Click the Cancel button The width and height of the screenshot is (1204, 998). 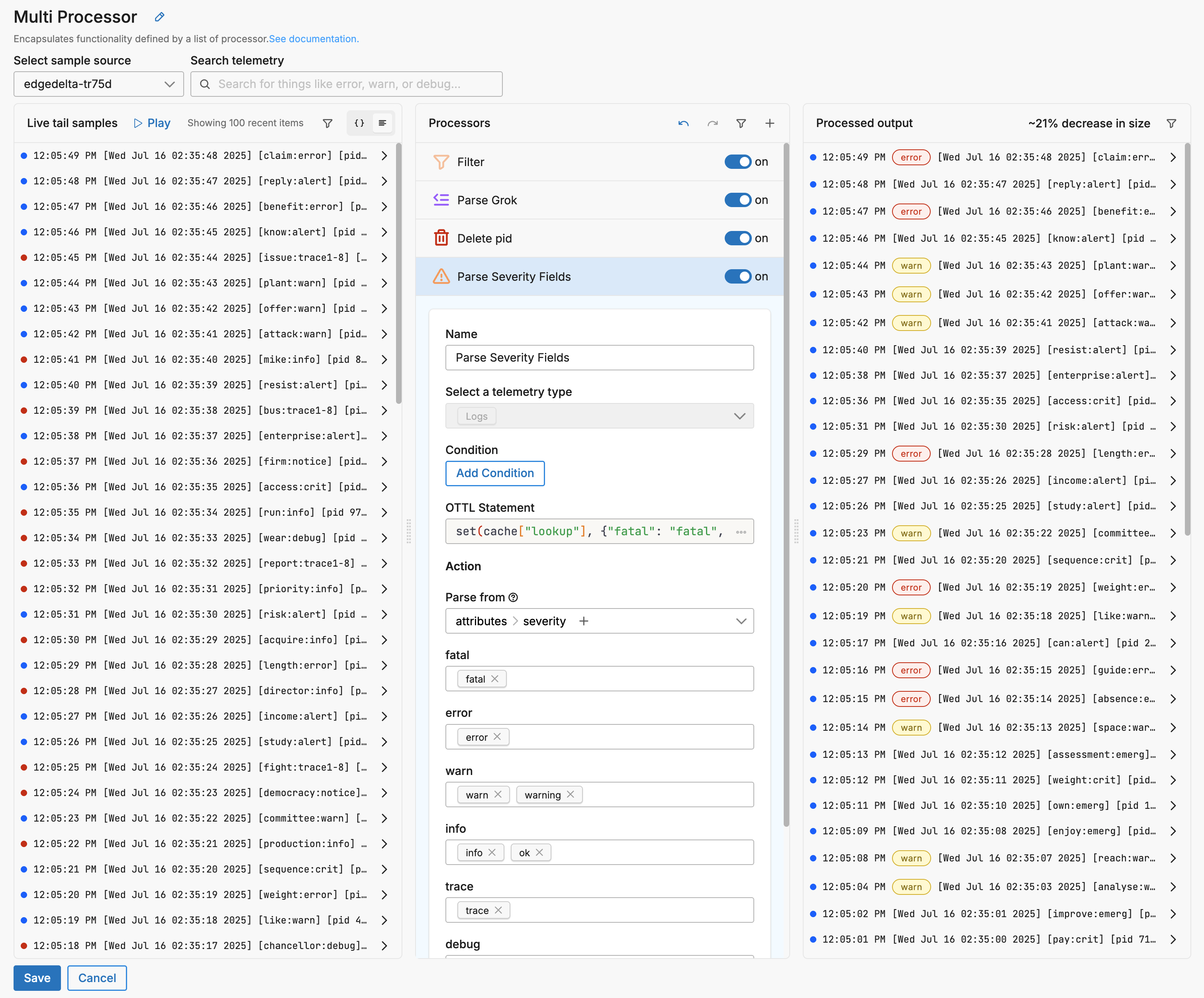click(97, 978)
